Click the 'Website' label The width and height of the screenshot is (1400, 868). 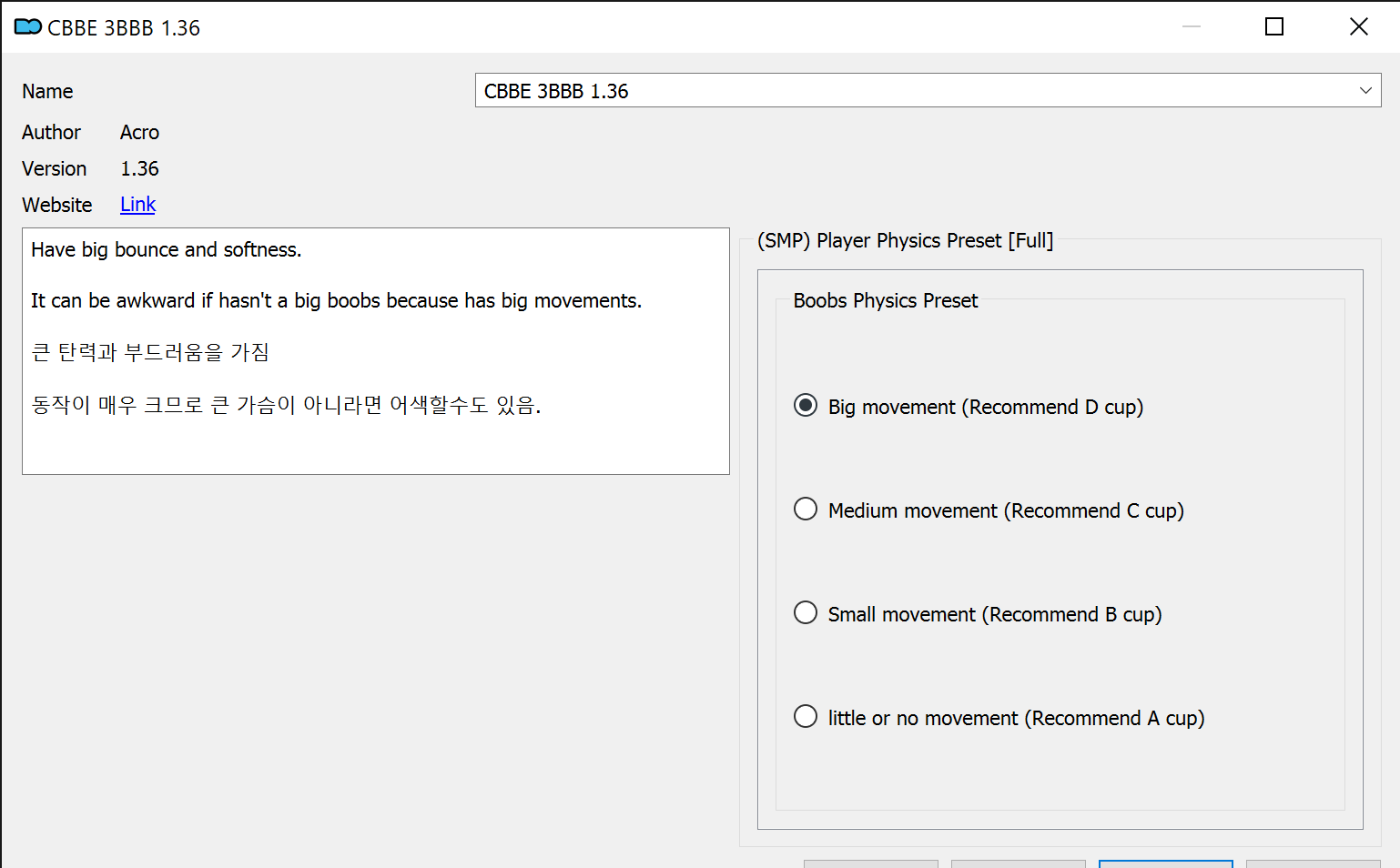point(56,205)
